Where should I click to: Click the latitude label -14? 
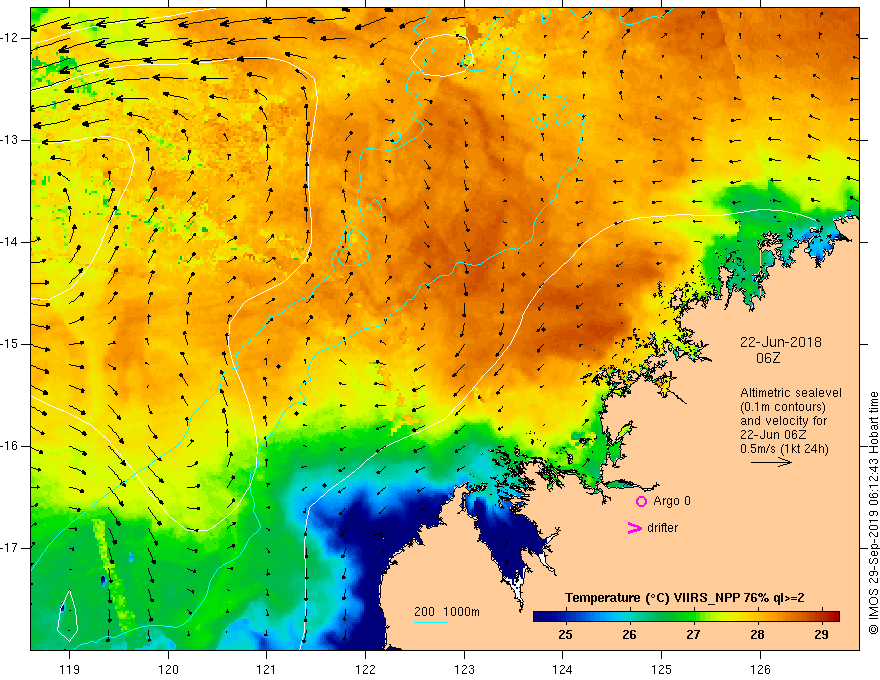10,242
